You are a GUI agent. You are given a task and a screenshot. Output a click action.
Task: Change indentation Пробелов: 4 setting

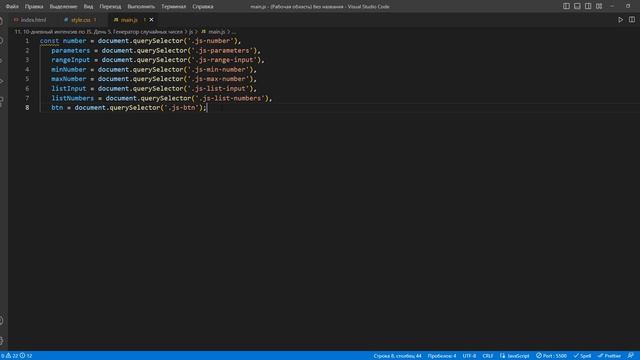point(442,356)
